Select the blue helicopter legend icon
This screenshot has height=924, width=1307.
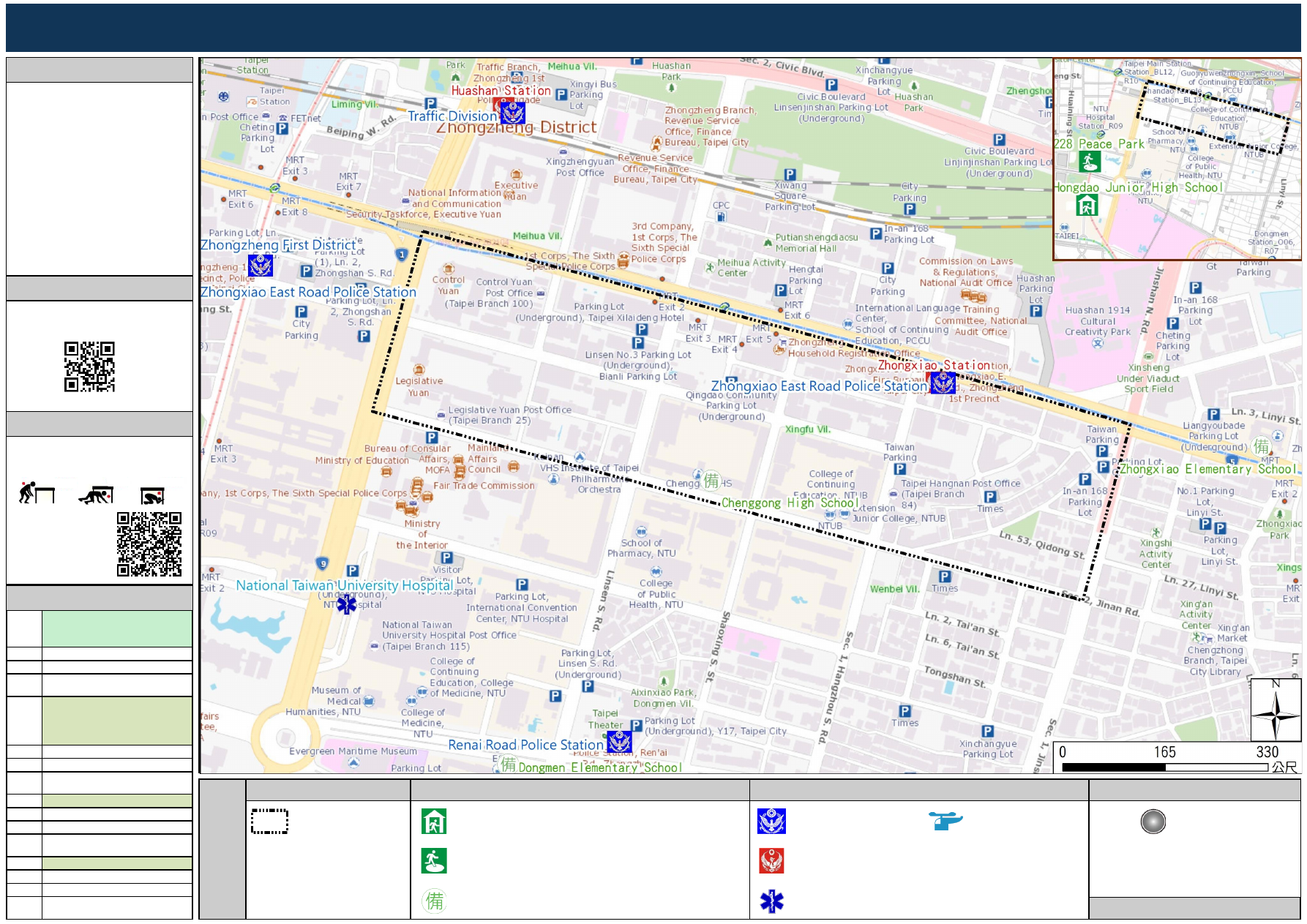pyautogui.click(x=945, y=820)
